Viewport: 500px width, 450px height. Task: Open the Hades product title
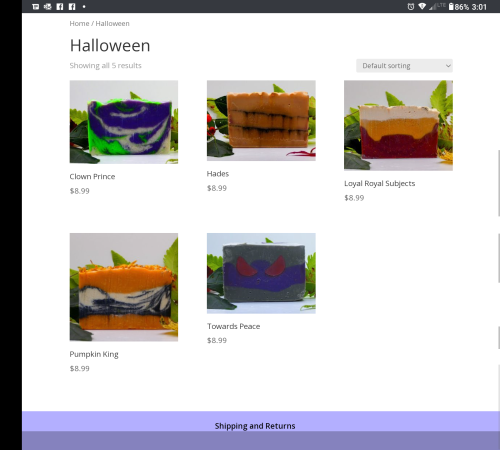tap(218, 174)
